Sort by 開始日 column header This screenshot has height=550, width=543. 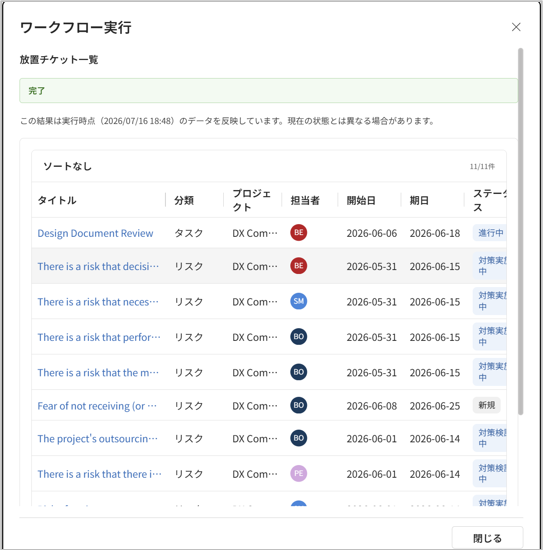361,200
